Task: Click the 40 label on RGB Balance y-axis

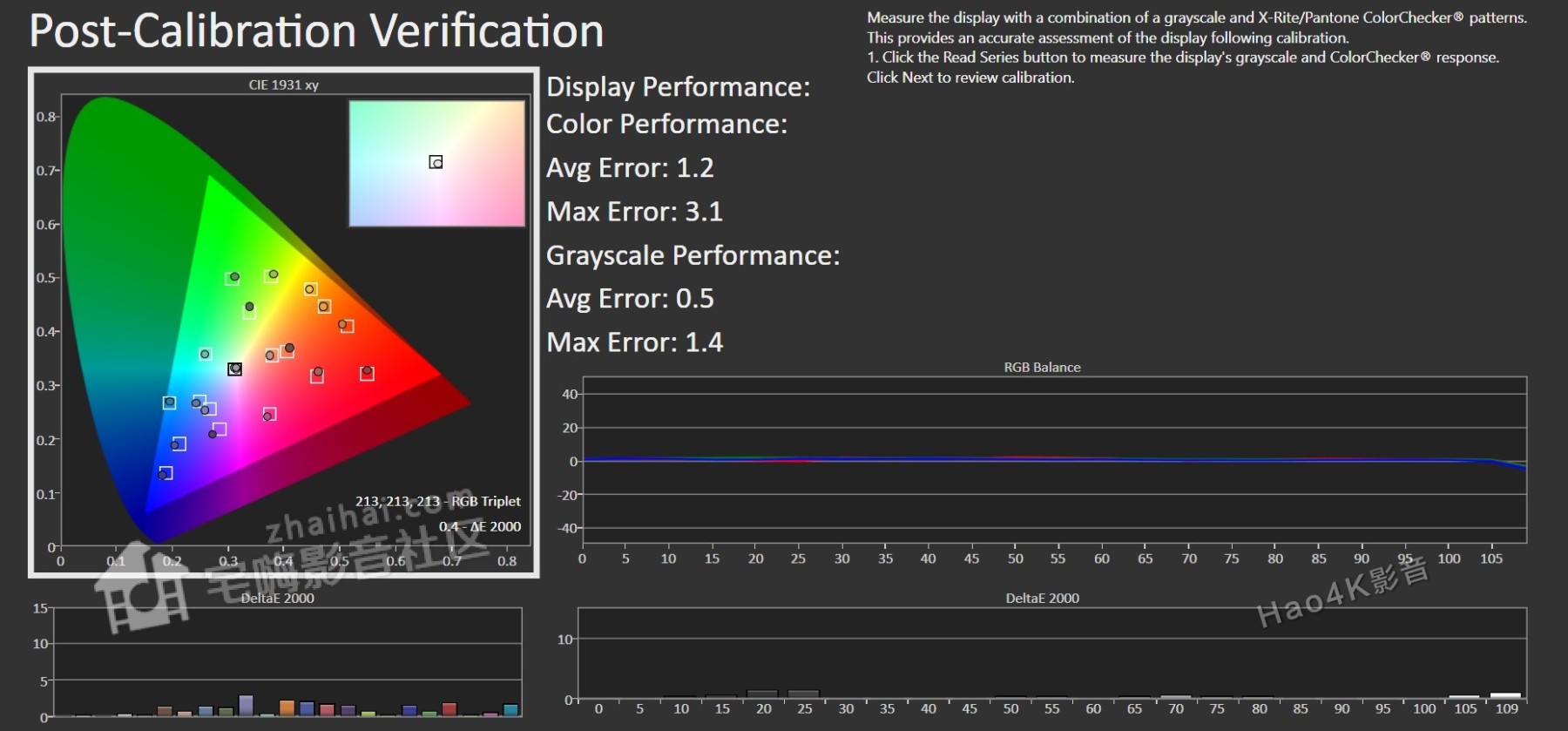Action: 570,394
